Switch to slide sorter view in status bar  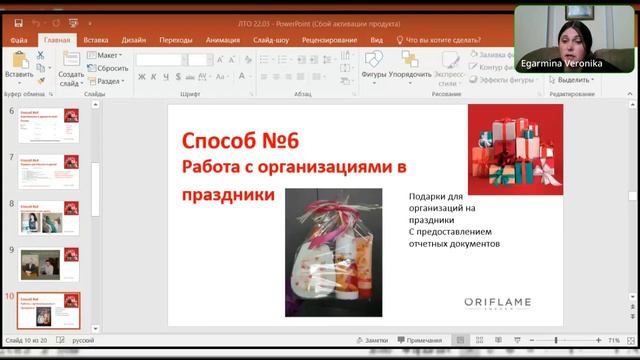point(480,340)
